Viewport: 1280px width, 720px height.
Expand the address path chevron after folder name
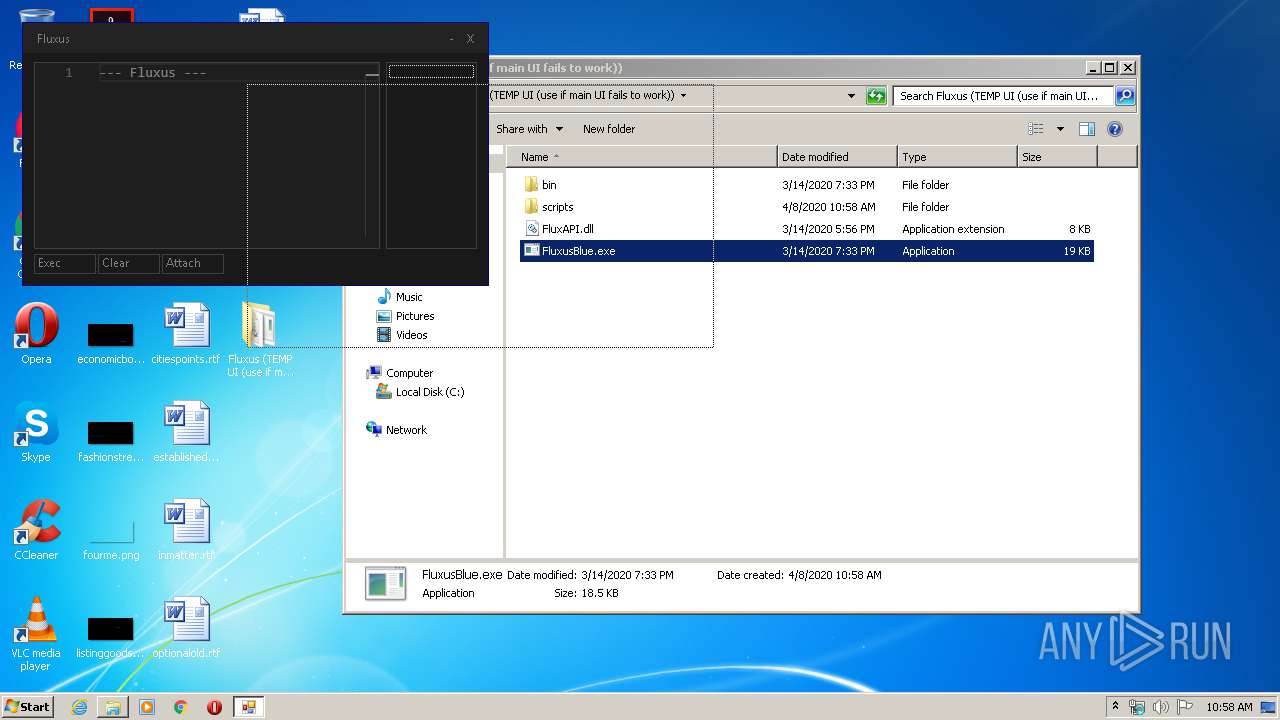683,96
